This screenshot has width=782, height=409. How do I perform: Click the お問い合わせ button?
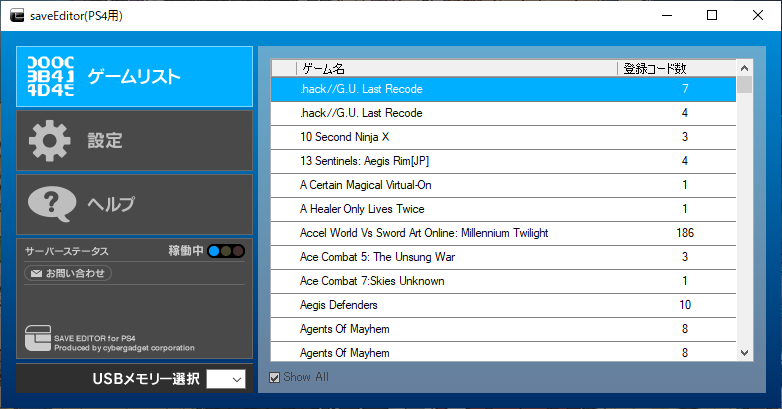pos(68,273)
